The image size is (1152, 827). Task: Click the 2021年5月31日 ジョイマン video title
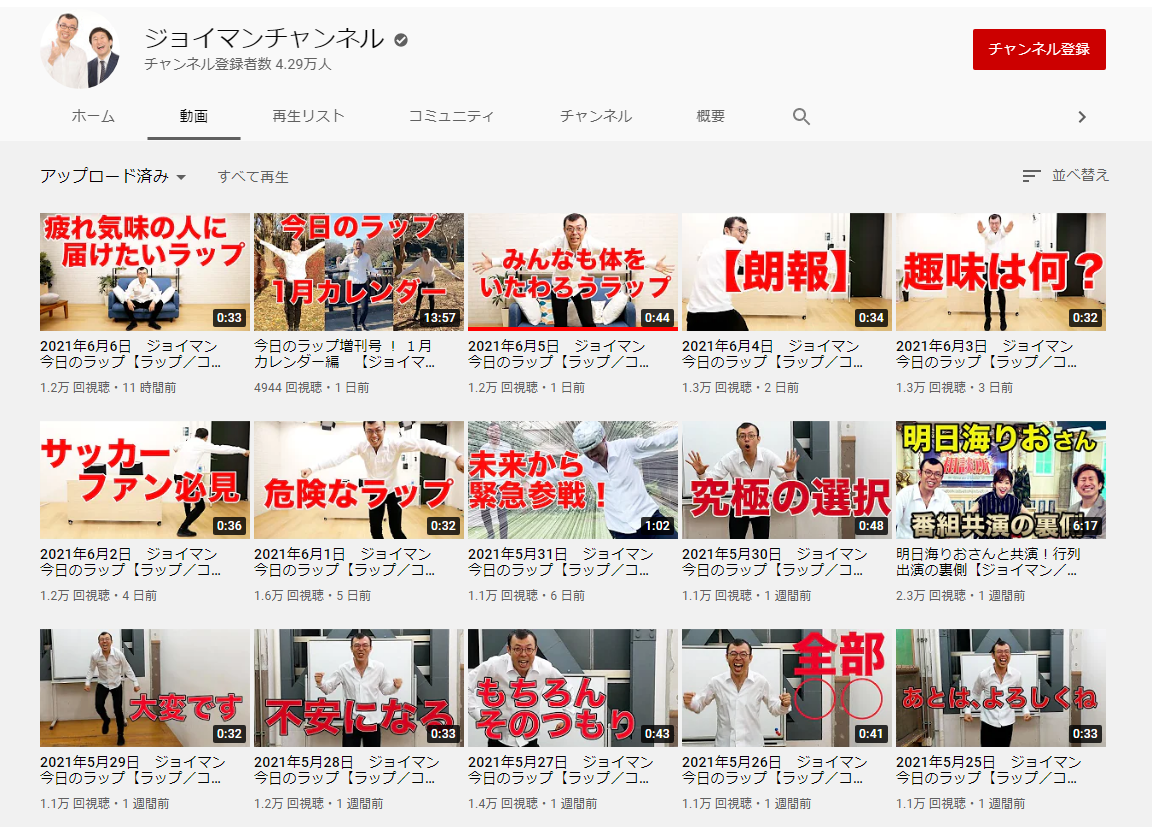point(561,562)
